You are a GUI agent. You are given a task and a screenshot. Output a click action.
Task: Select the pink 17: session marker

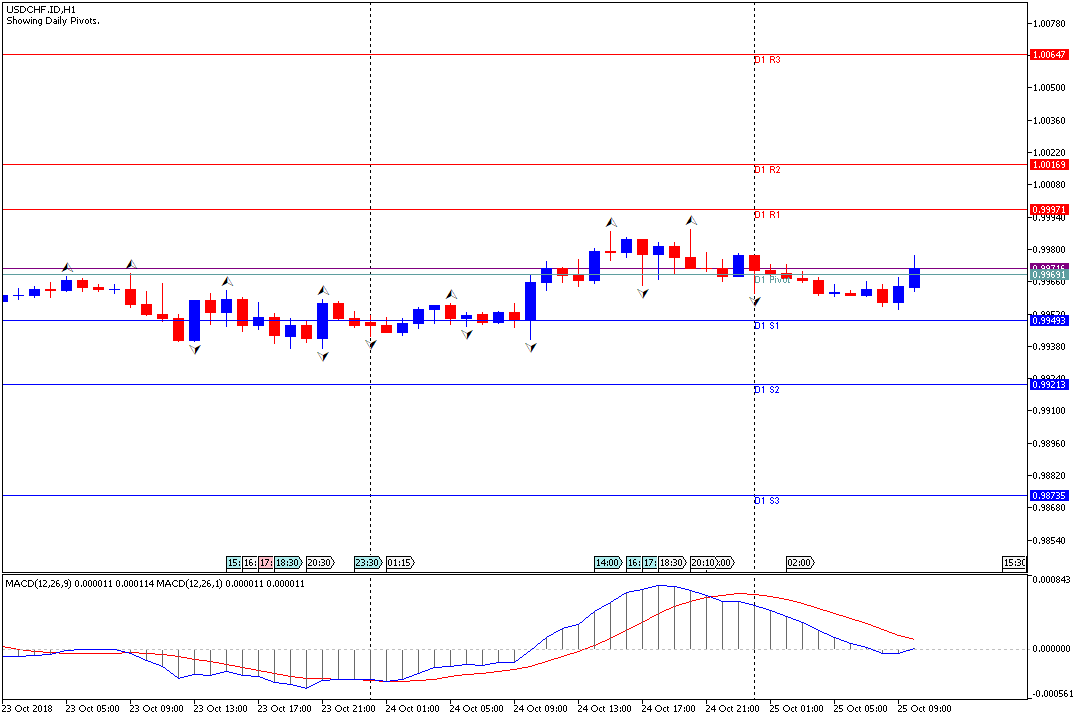266,563
